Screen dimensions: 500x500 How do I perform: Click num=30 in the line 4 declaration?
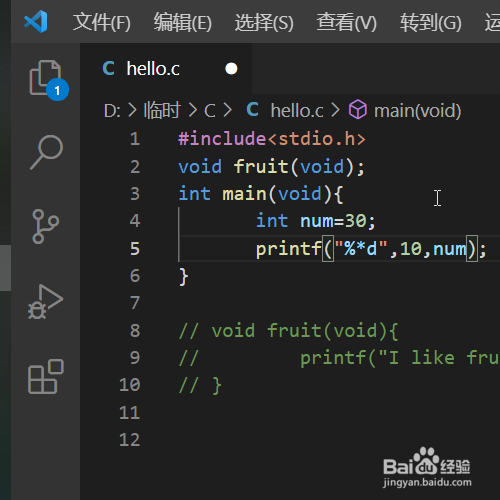[x=333, y=221]
